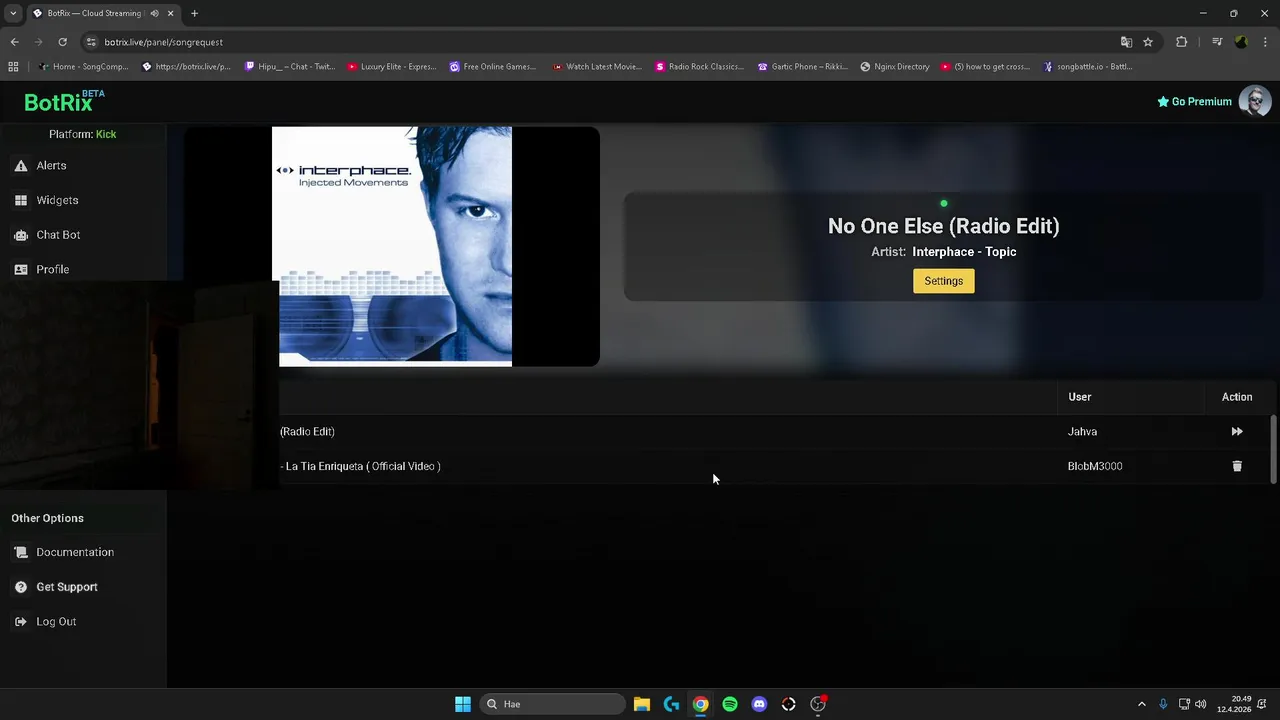Open the user avatar menu
Image resolution: width=1280 pixels, height=720 pixels.
tap(1255, 101)
